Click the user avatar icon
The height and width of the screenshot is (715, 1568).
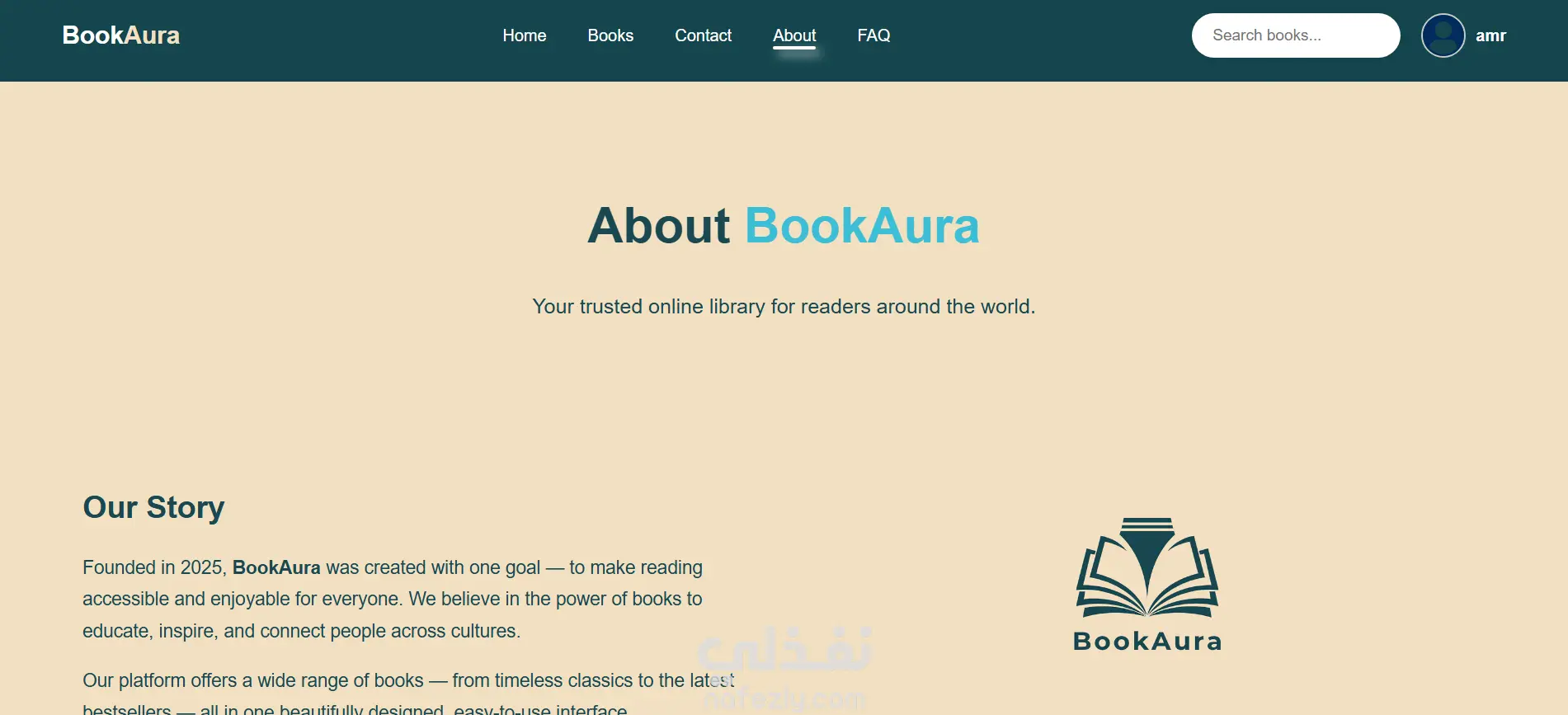1443,35
